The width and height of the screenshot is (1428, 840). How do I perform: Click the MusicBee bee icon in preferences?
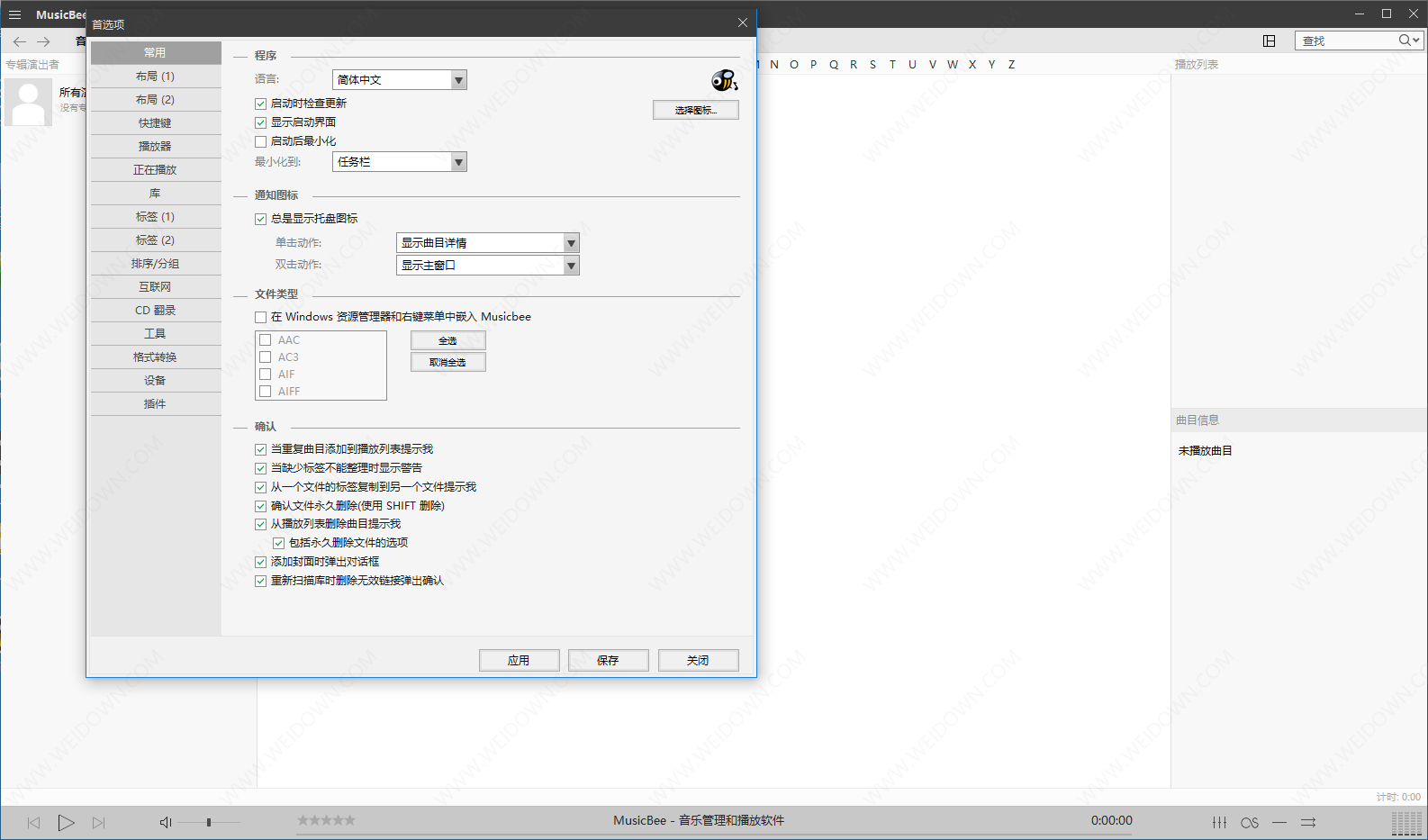pyautogui.click(x=724, y=81)
